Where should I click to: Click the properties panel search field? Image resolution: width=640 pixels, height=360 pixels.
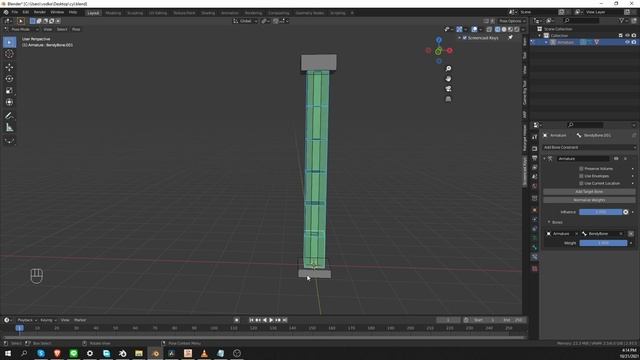584,124
